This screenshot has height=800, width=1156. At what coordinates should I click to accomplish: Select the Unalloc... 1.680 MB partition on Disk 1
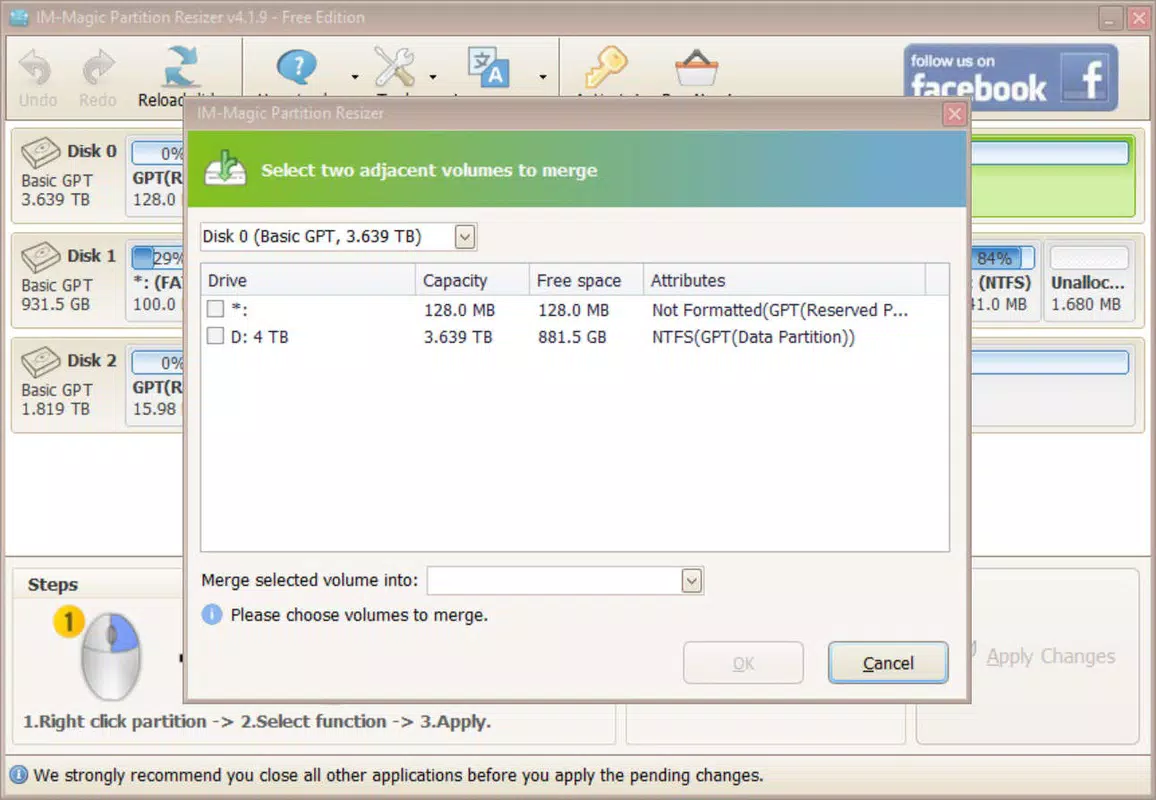coord(1089,280)
